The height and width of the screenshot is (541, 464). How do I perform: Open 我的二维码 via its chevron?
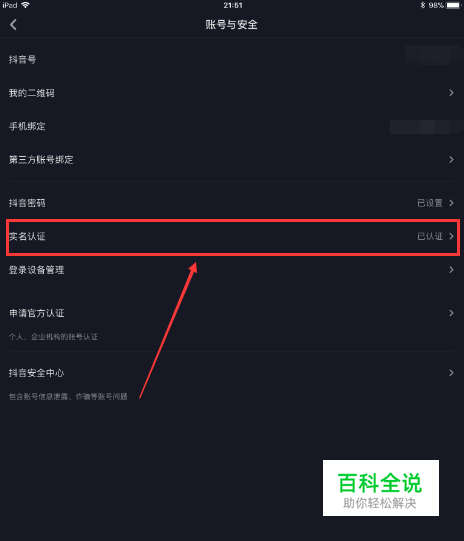(451, 93)
